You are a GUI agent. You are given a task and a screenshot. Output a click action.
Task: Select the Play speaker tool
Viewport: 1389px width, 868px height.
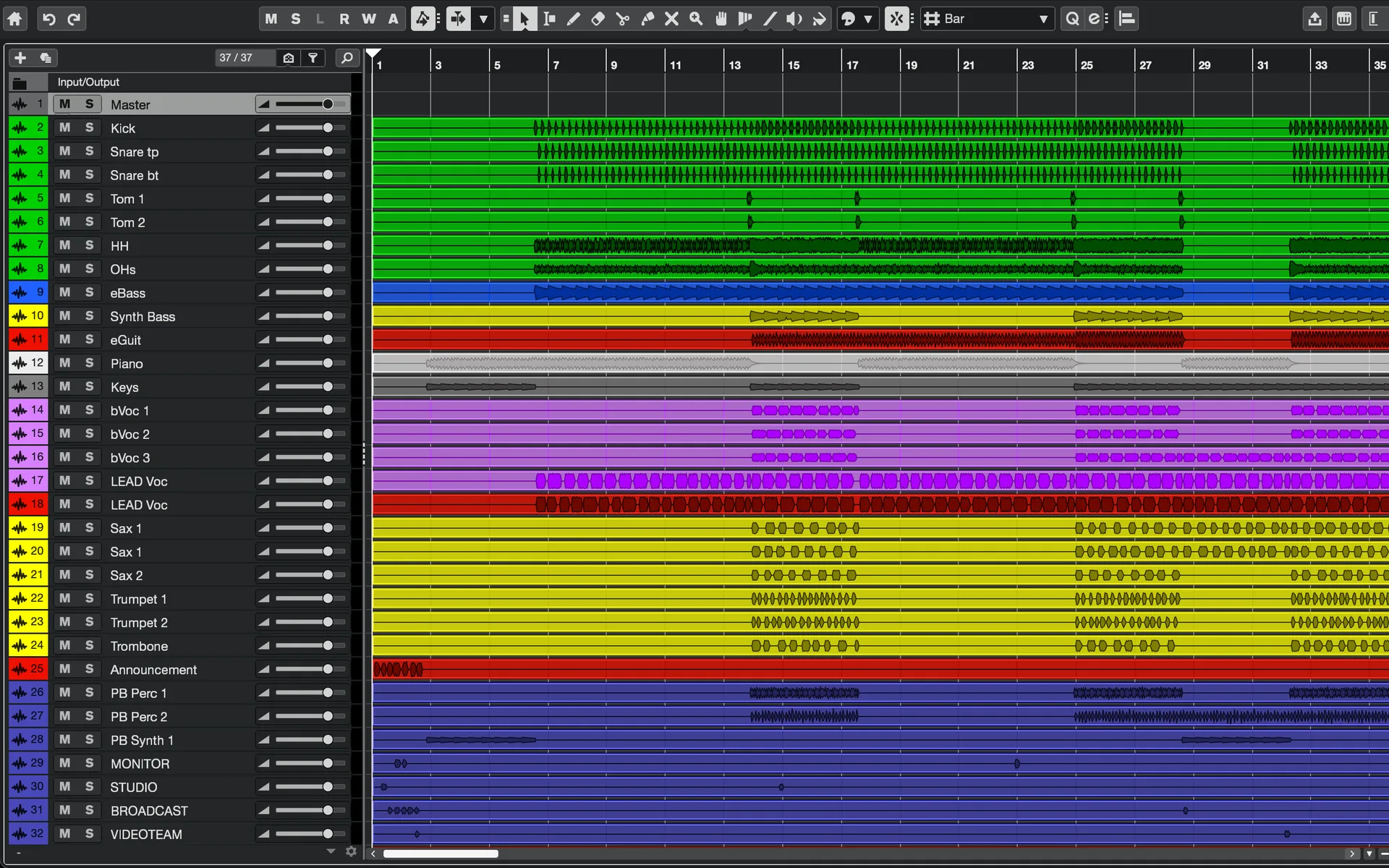tap(794, 19)
